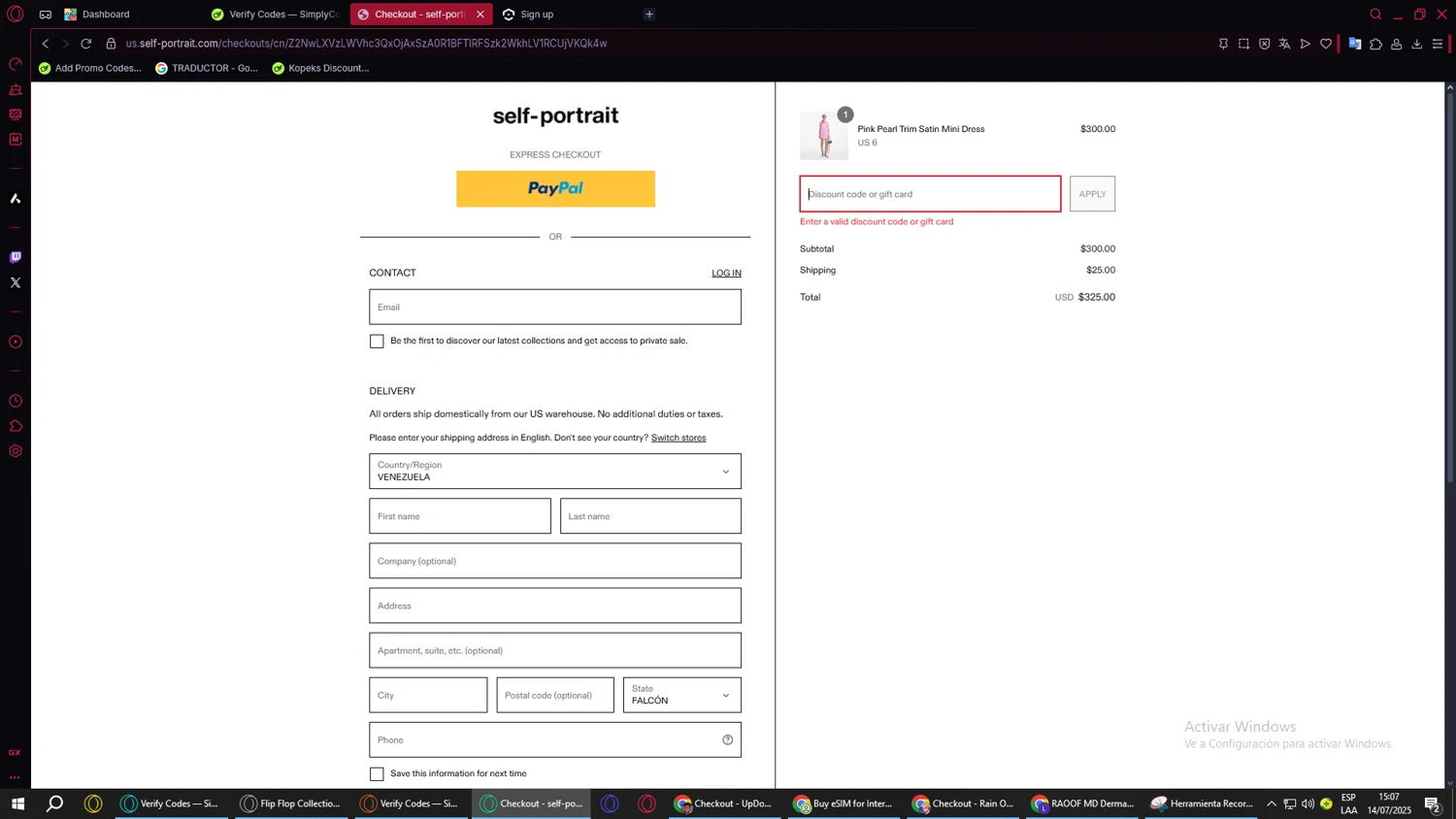View site security lock information
Image resolution: width=1456 pixels, height=819 pixels.
tap(111, 44)
